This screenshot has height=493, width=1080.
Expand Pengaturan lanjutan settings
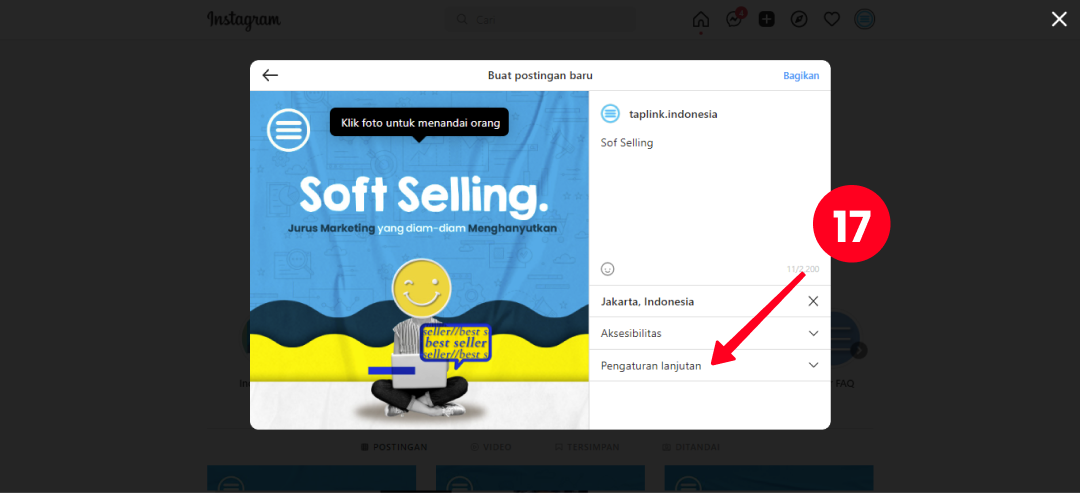pyautogui.click(x=709, y=366)
